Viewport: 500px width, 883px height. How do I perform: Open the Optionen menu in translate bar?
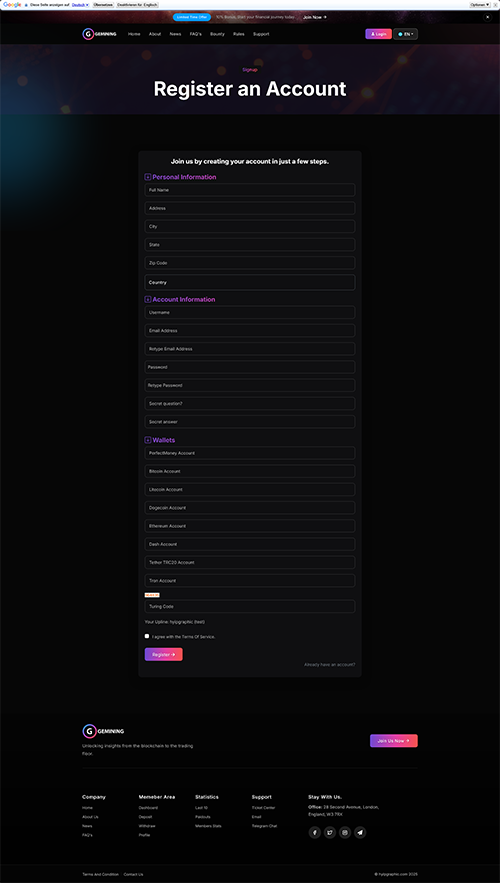pyautogui.click(x=480, y=5)
